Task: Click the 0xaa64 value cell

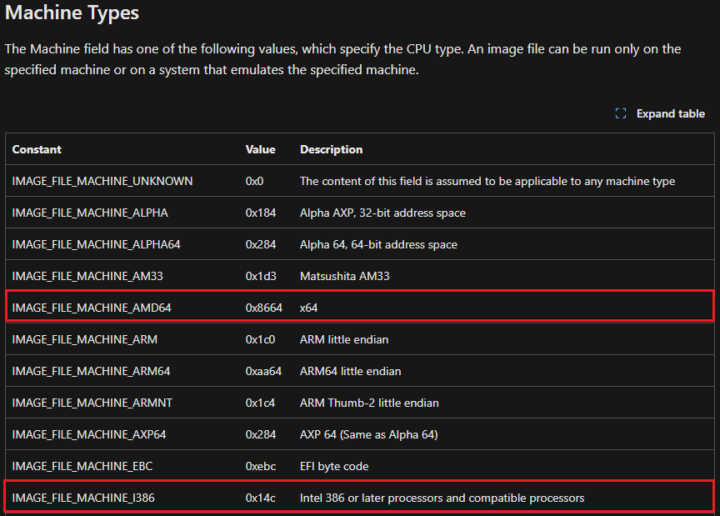Action: 264,371
